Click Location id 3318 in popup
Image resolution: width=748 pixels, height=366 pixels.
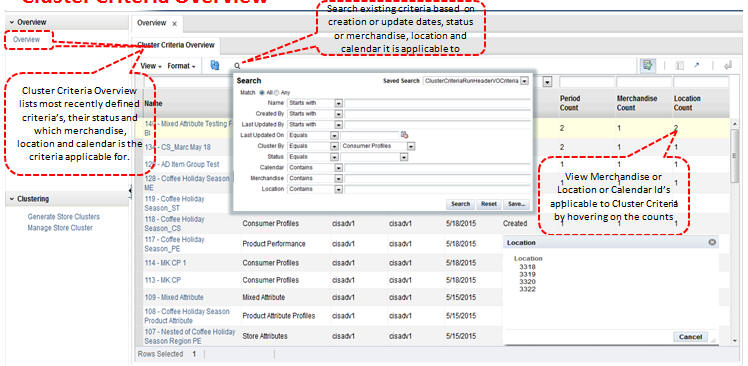click(x=527, y=267)
